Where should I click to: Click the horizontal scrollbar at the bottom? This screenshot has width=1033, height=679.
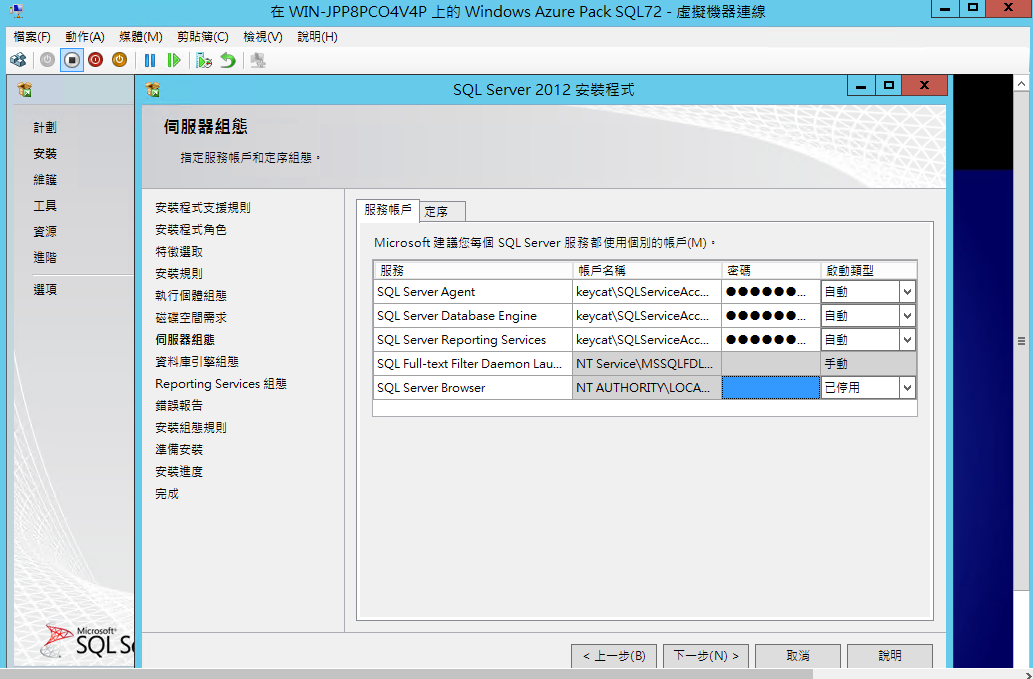coord(408,674)
